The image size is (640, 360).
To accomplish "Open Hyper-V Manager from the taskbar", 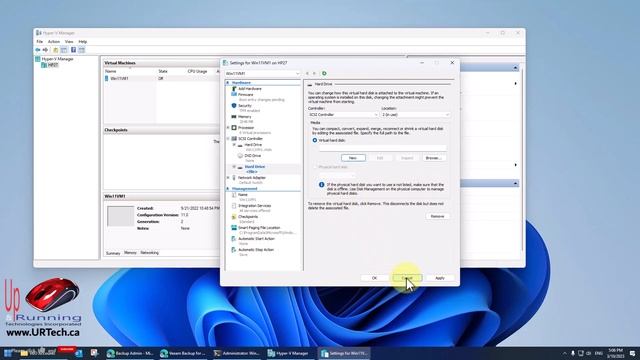I will pyautogui.click(x=289, y=353).
